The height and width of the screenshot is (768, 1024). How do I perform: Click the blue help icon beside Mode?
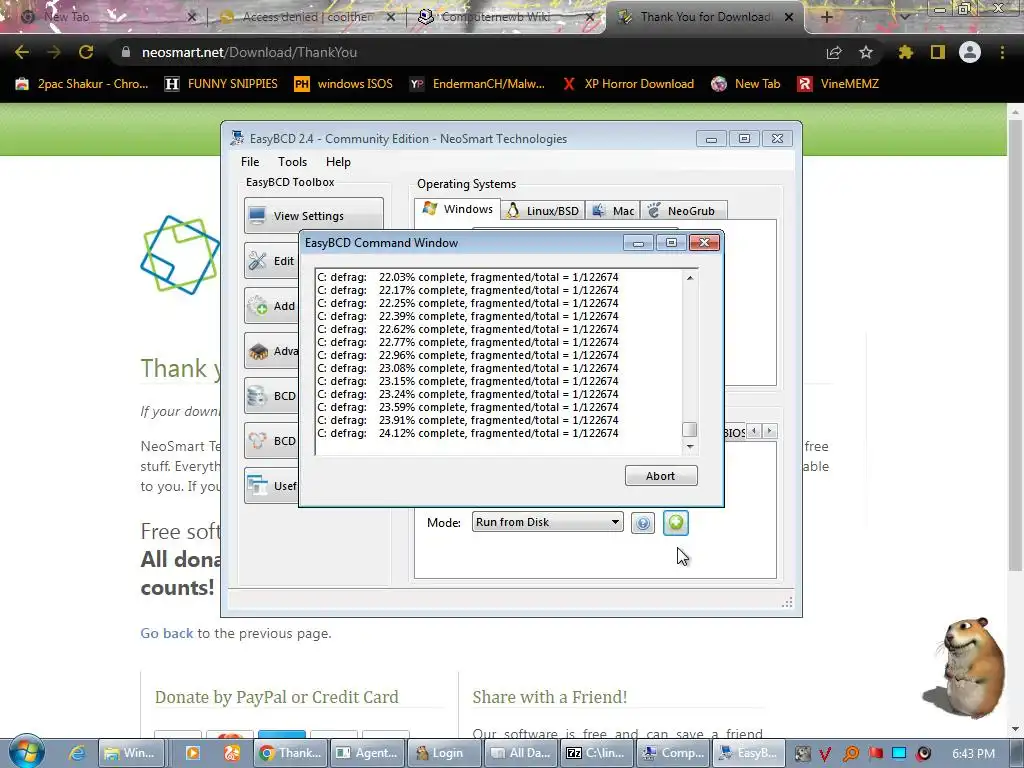click(x=643, y=523)
